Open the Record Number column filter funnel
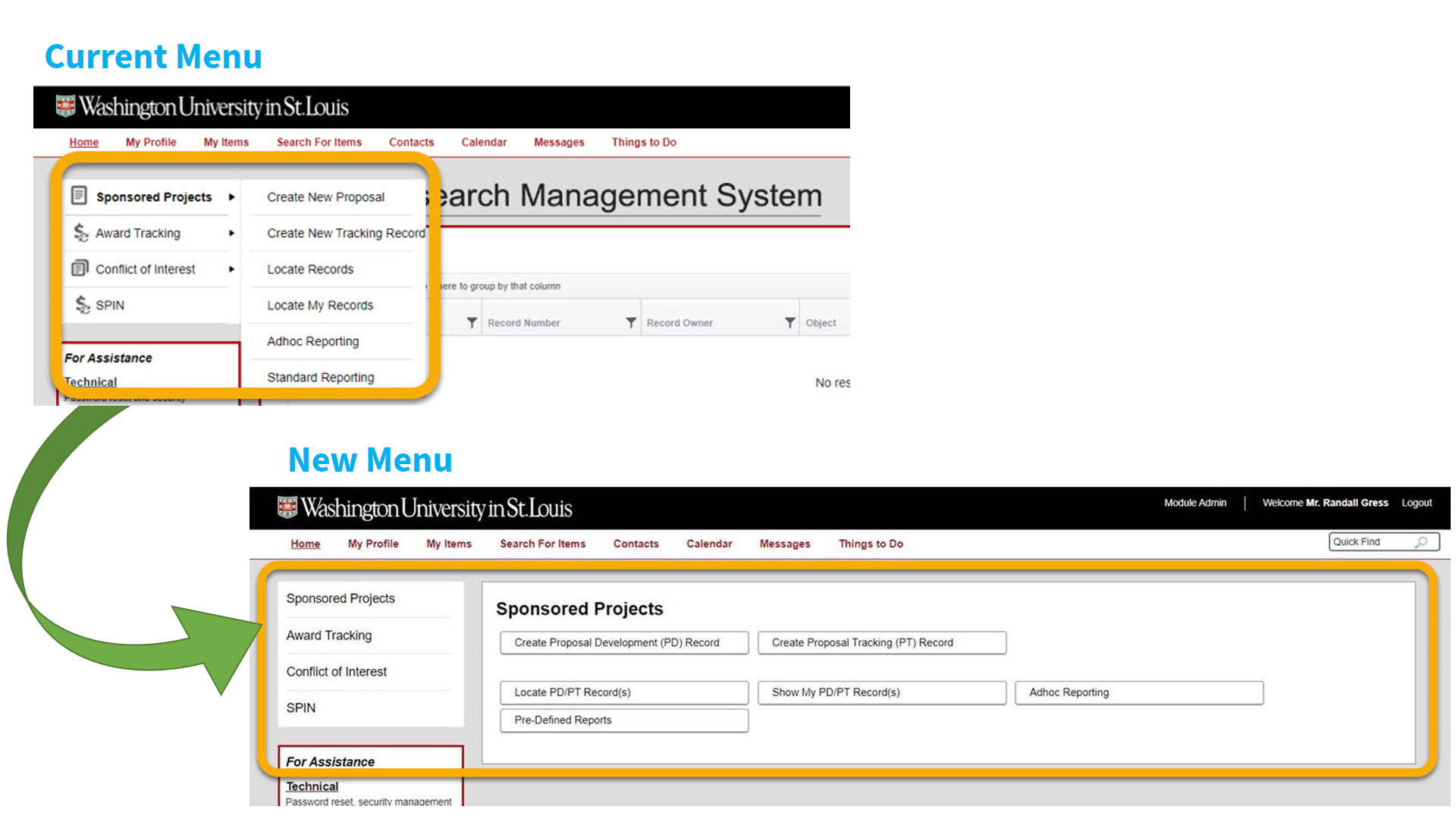Screen dimensions: 1456x819 click(x=631, y=322)
